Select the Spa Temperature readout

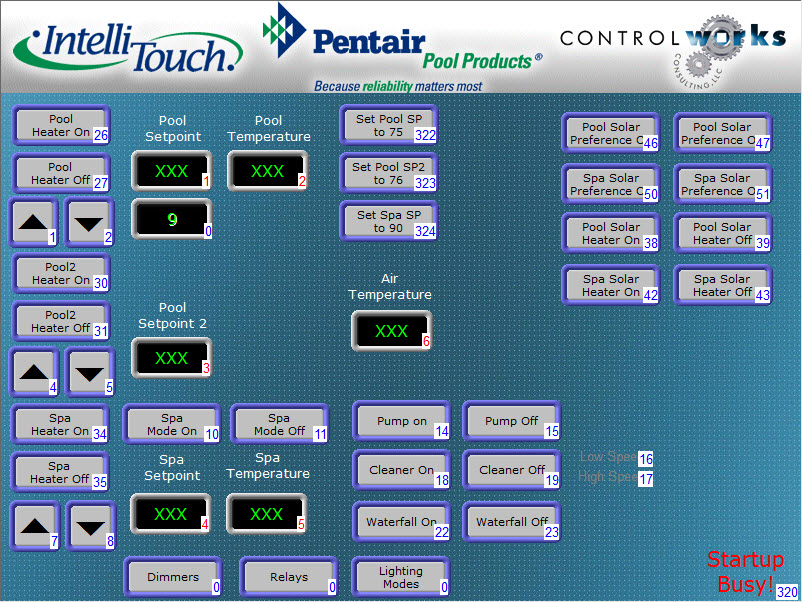coord(266,514)
